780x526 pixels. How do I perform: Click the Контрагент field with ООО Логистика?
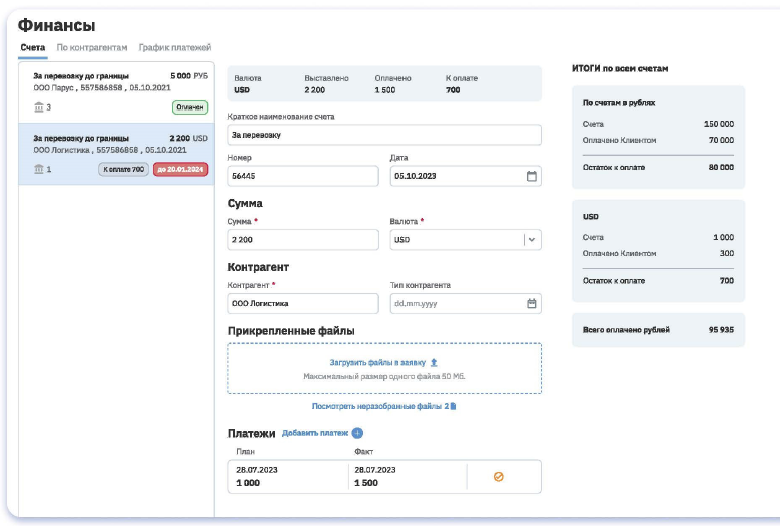(303, 303)
